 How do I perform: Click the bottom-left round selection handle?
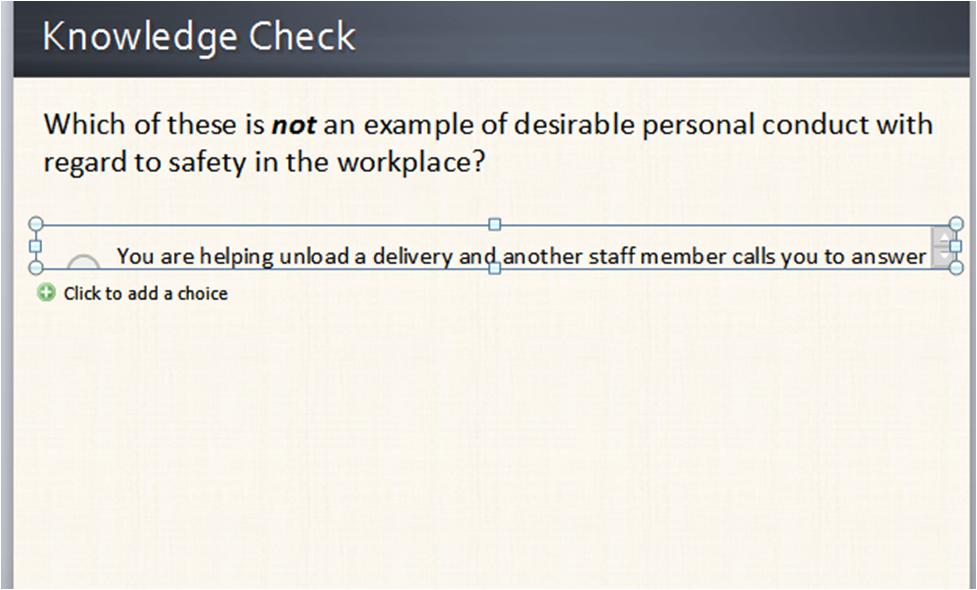click(x=36, y=268)
